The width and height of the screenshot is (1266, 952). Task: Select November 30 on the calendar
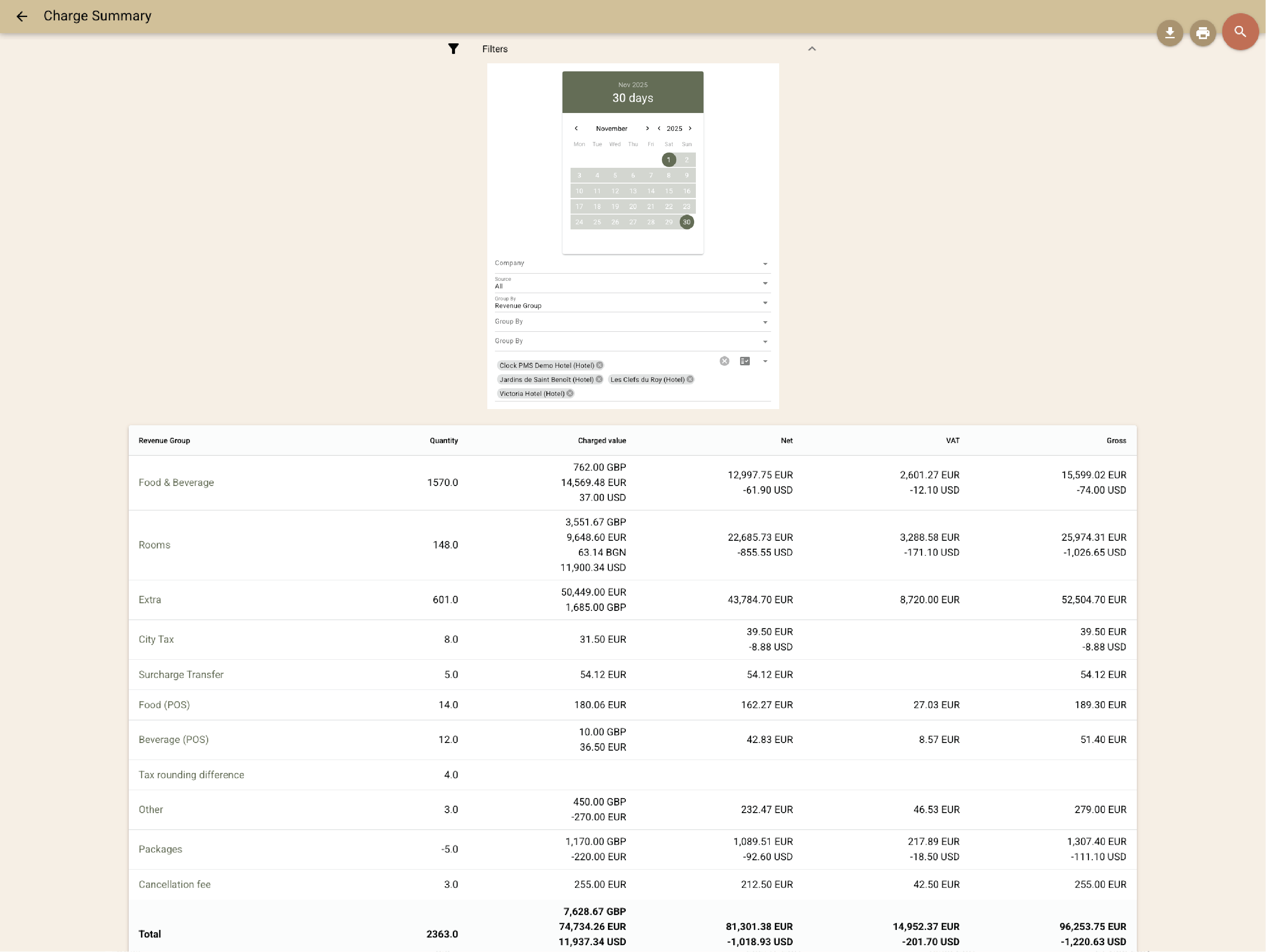(x=686, y=222)
